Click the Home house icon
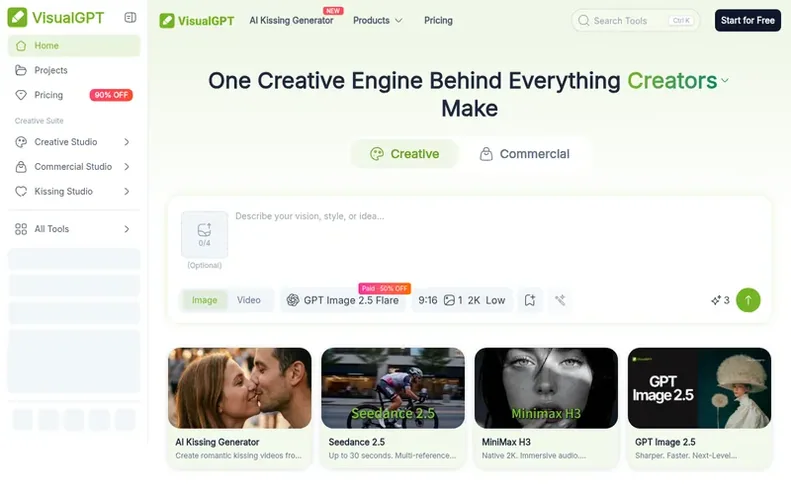 click(x=21, y=45)
